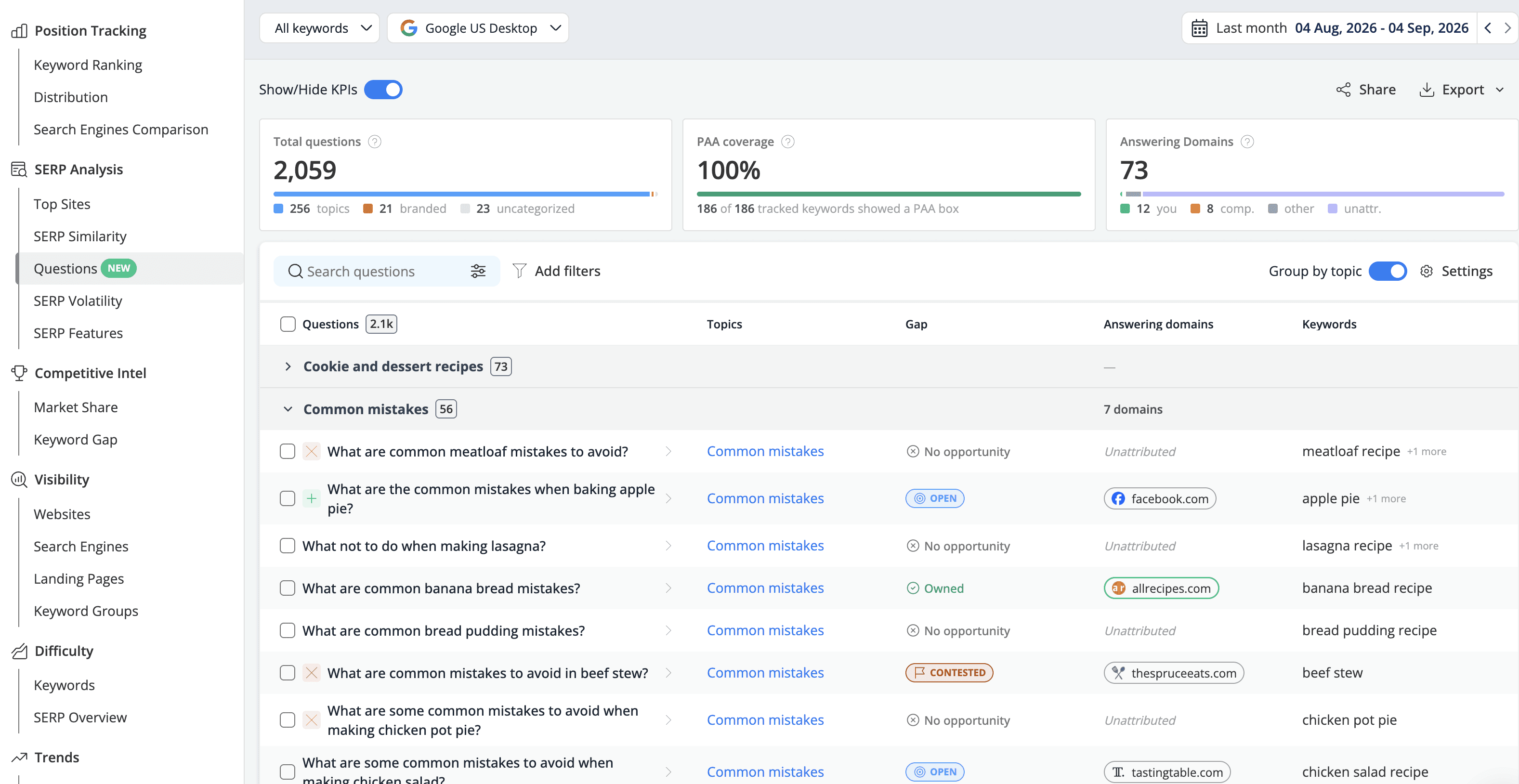The image size is (1519, 784).
Task: Click Common mistakes topic link for apple pie row
Action: [x=765, y=499]
